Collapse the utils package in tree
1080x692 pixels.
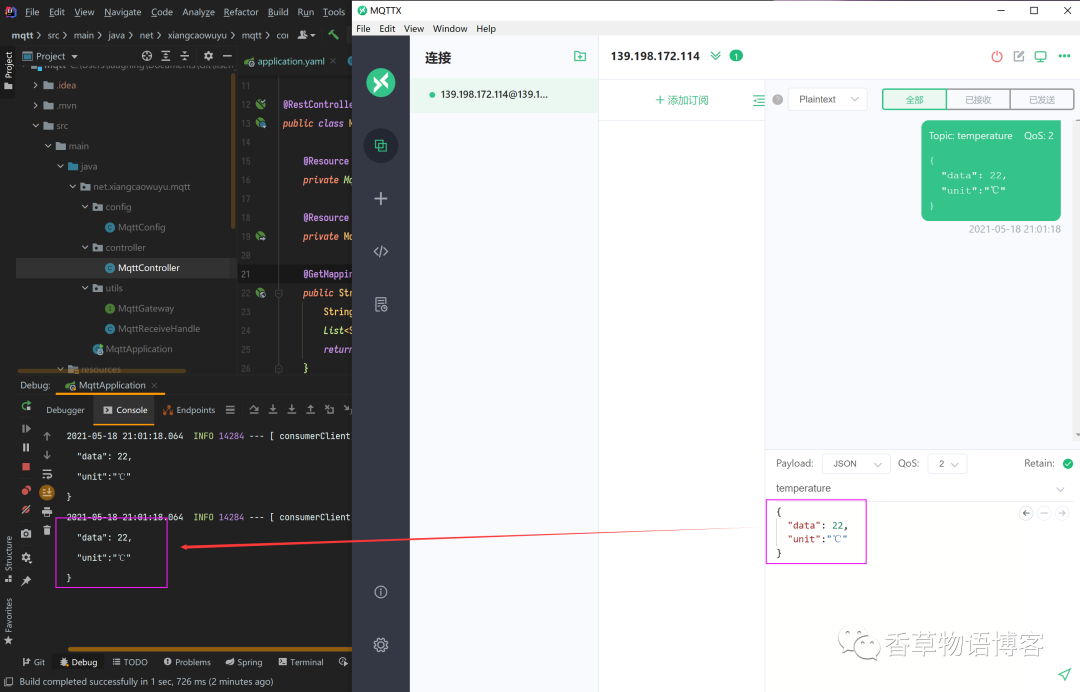(x=85, y=289)
